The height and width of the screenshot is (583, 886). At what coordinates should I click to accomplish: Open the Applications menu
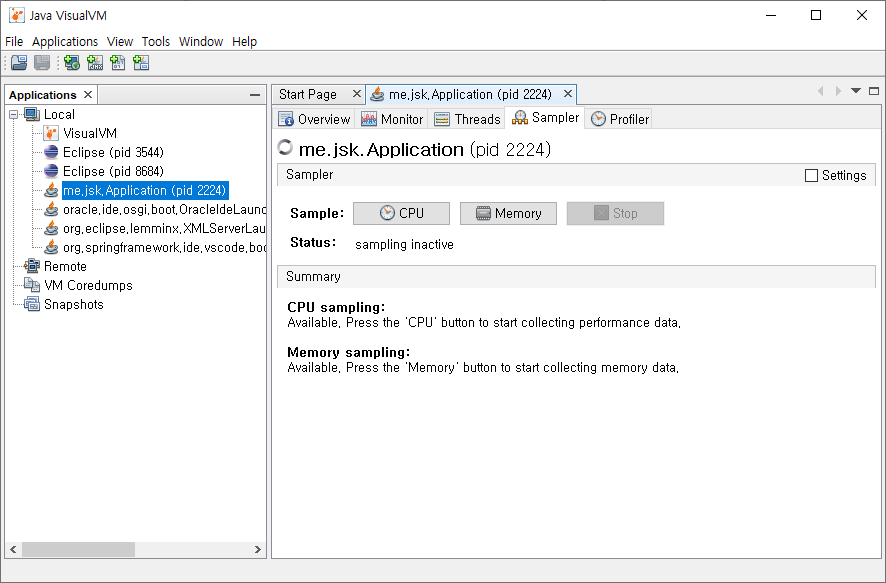65,41
